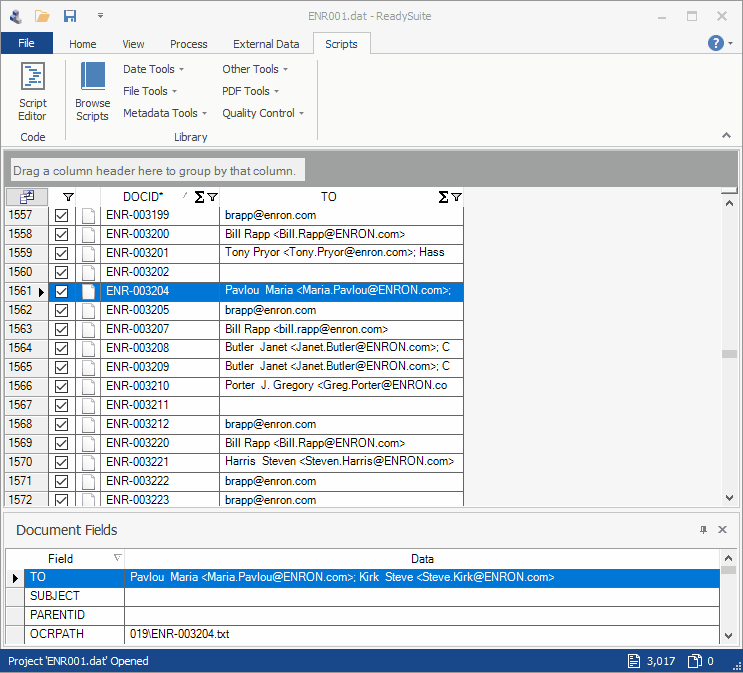This screenshot has width=743, height=673.
Task: Click the filter icon in DOCID header
Action: click(212, 197)
